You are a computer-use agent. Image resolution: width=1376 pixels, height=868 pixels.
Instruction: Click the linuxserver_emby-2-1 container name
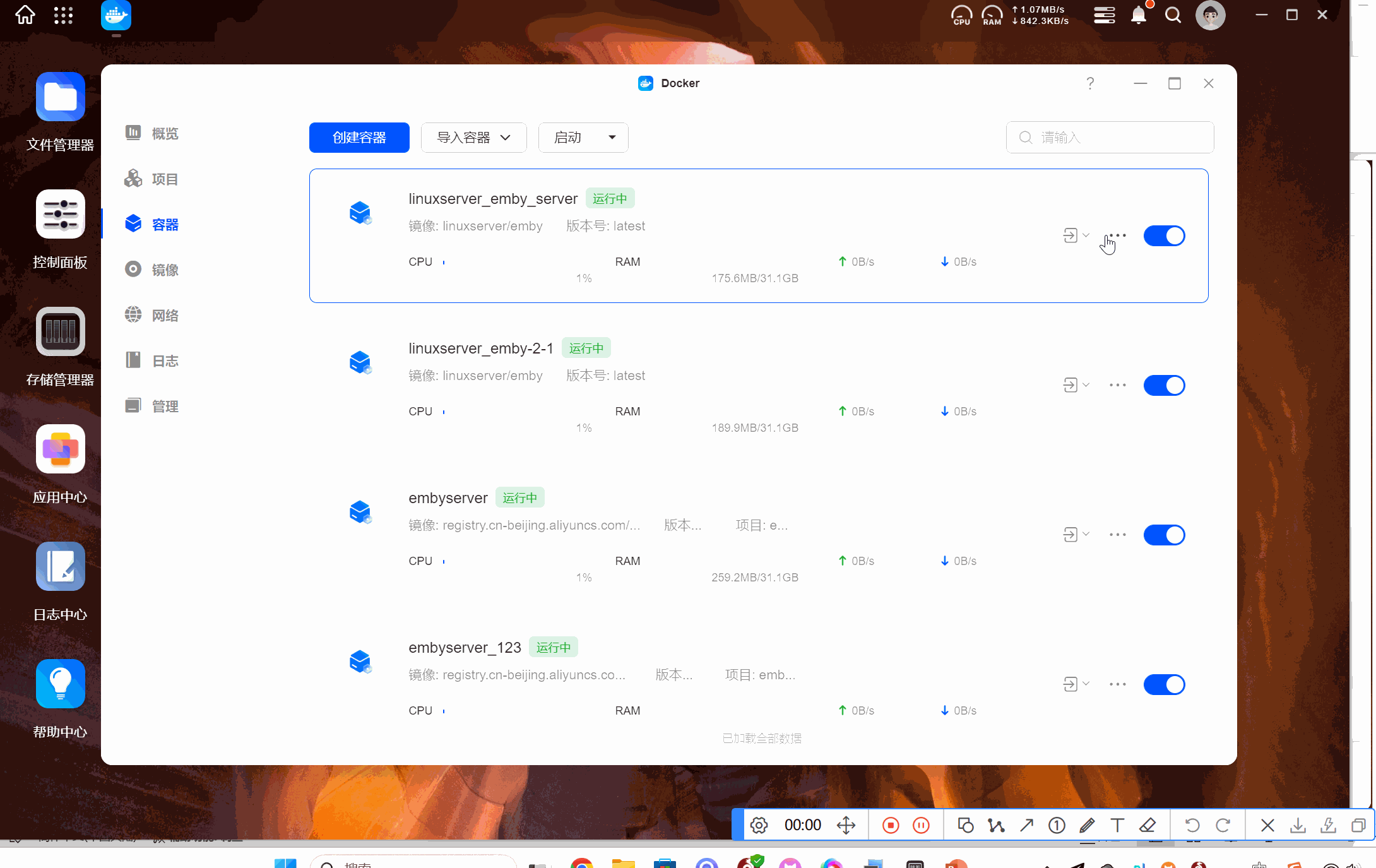(481, 348)
